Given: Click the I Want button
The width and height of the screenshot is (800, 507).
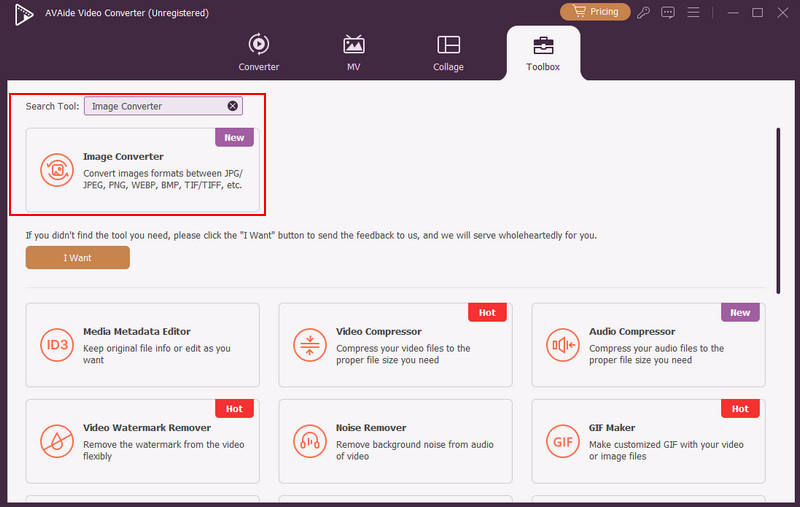Looking at the screenshot, I should (x=78, y=258).
